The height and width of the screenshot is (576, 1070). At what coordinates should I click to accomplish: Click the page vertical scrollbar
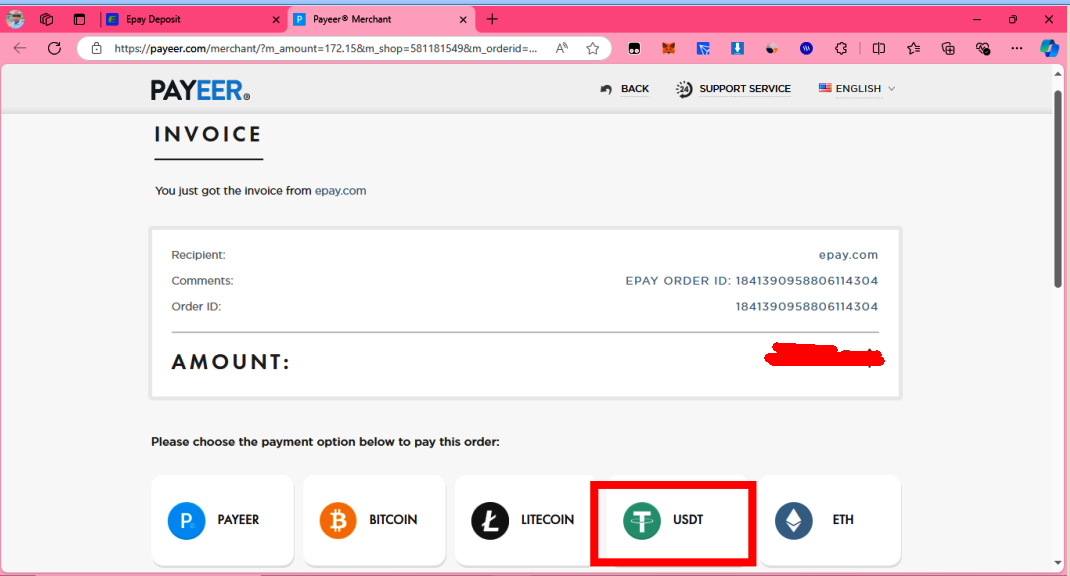tap(1058, 188)
